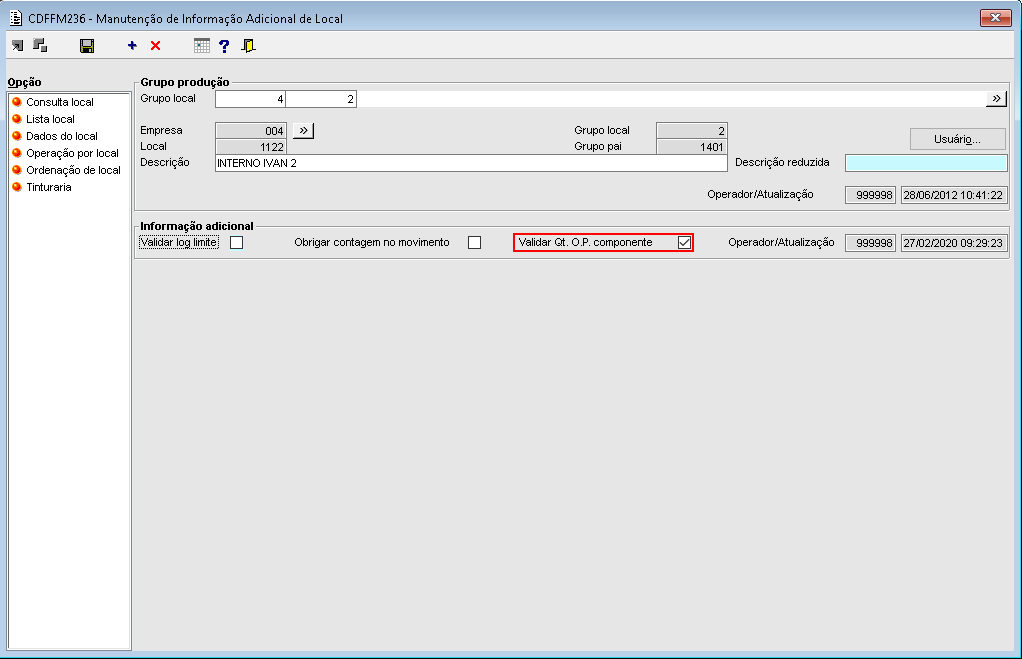Open Consulta local option
Viewport: 1022px width, 659px height.
[60, 102]
